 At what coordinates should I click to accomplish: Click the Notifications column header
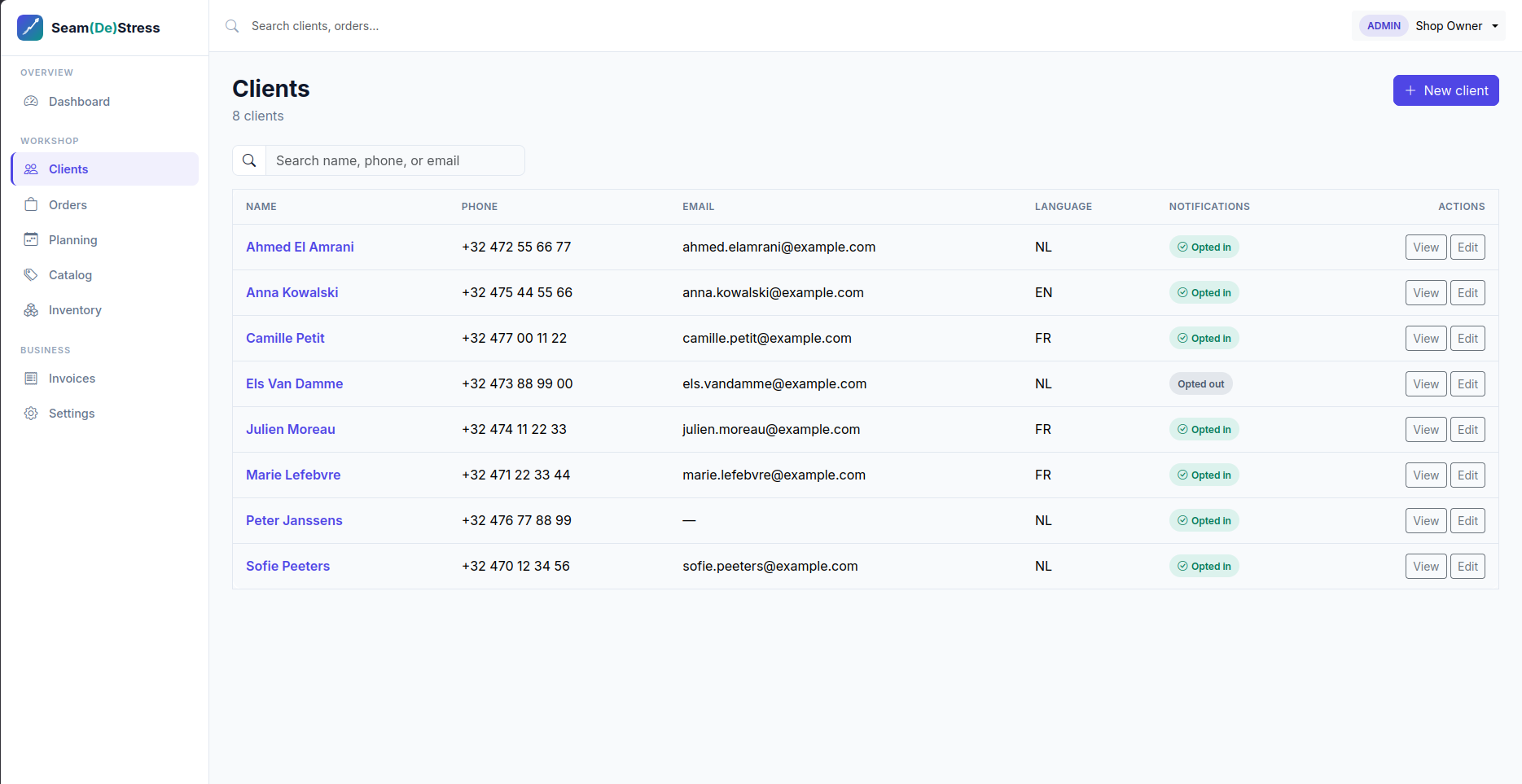(x=1209, y=207)
